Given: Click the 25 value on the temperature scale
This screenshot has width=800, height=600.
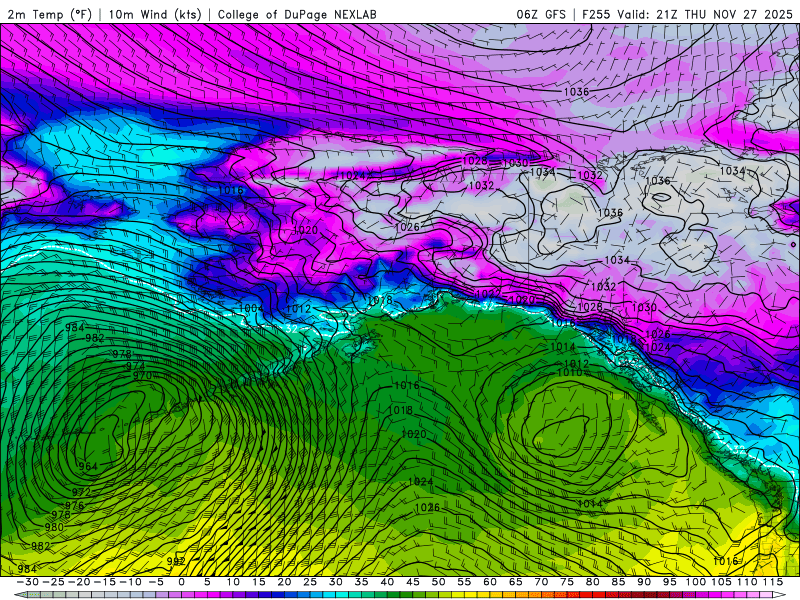Looking at the screenshot, I should point(310,582).
